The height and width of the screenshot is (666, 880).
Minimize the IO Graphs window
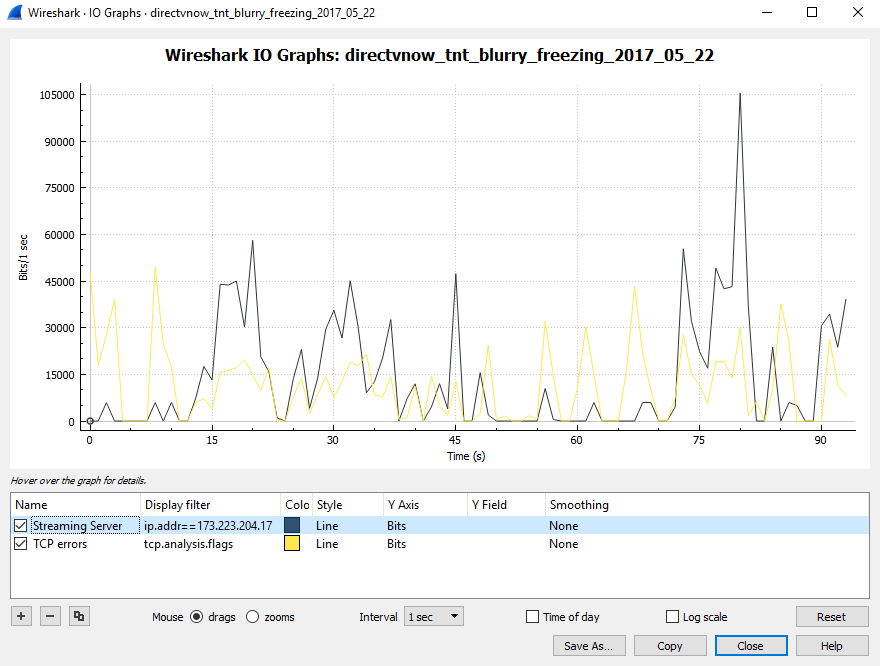[767, 12]
